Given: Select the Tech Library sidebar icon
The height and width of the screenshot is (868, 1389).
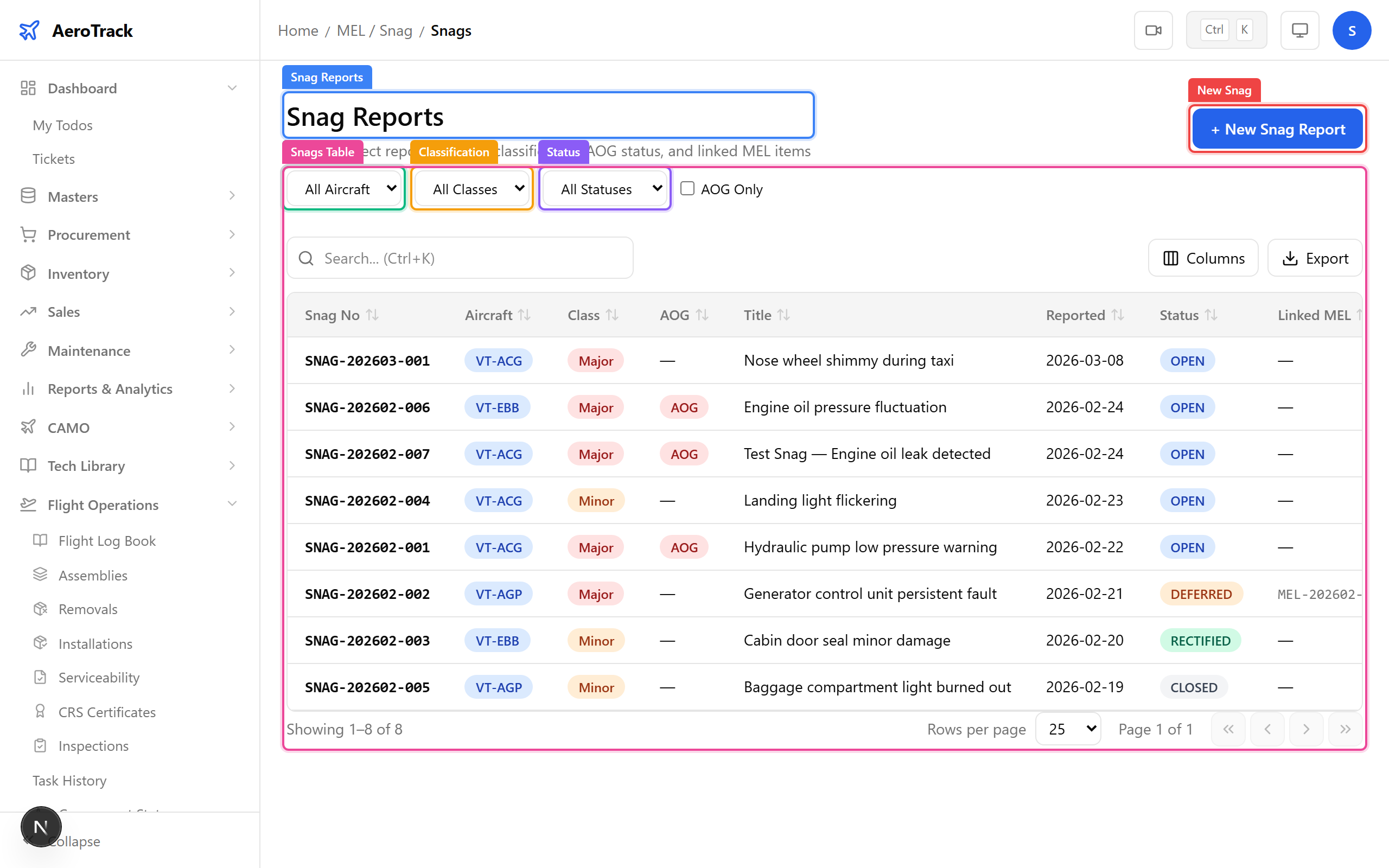Looking at the screenshot, I should 28,465.
